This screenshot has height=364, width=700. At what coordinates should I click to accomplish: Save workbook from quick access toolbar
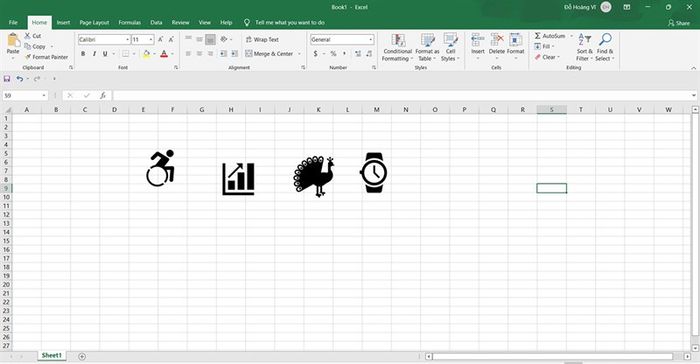click(x=7, y=79)
